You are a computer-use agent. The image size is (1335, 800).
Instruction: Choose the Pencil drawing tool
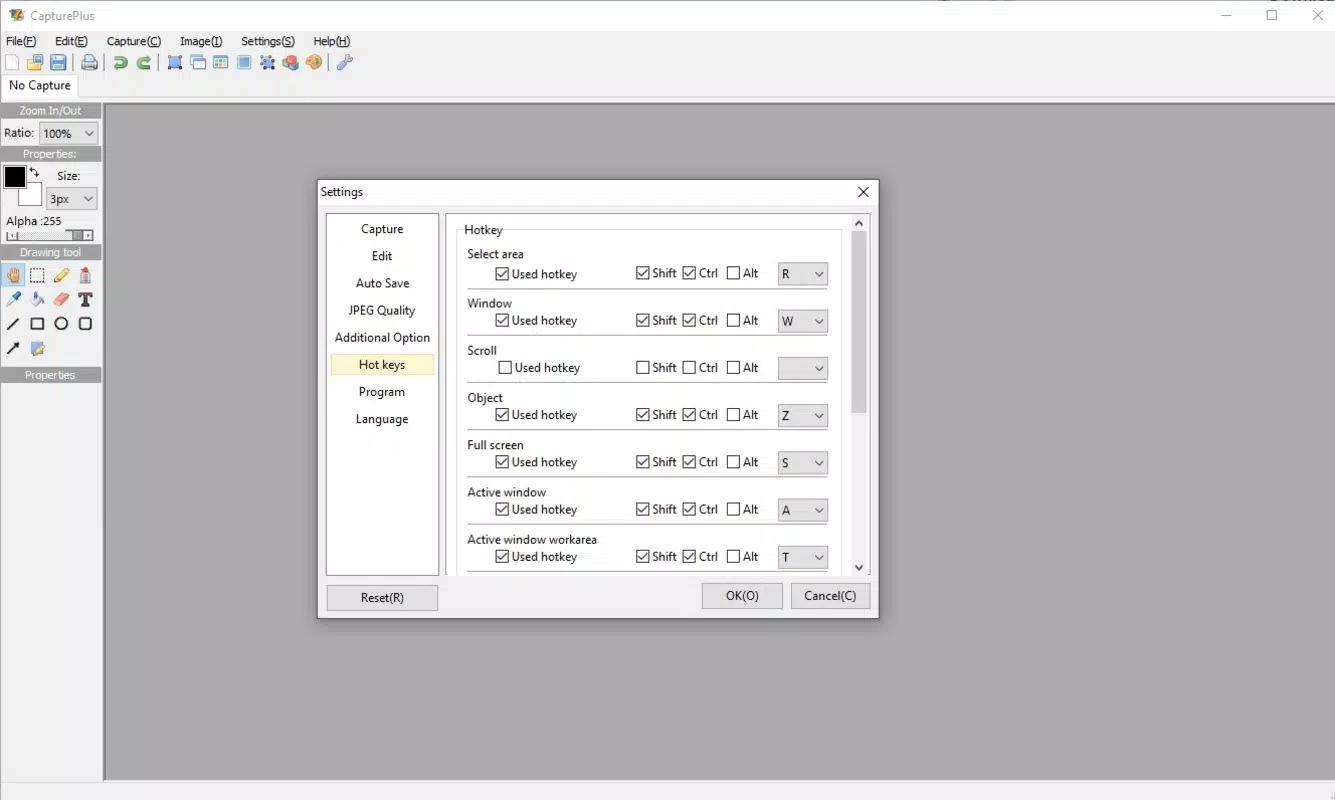click(x=61, y=275)
